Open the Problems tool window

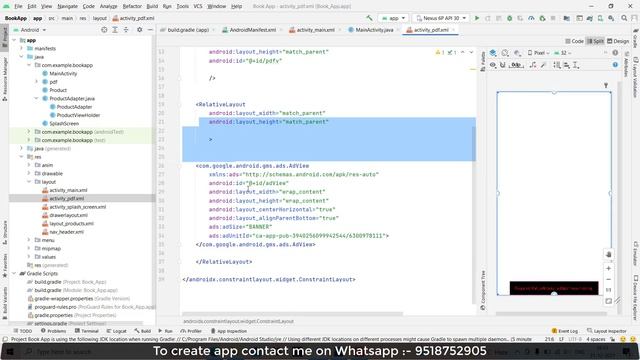pyautogui.click(x=53, y=331)
